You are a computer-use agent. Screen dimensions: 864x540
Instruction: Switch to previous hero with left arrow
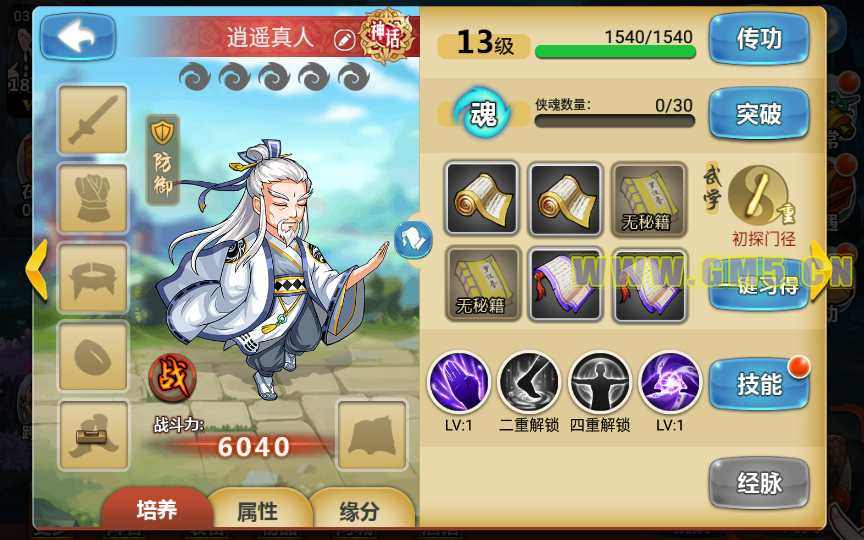coord(37,269)
